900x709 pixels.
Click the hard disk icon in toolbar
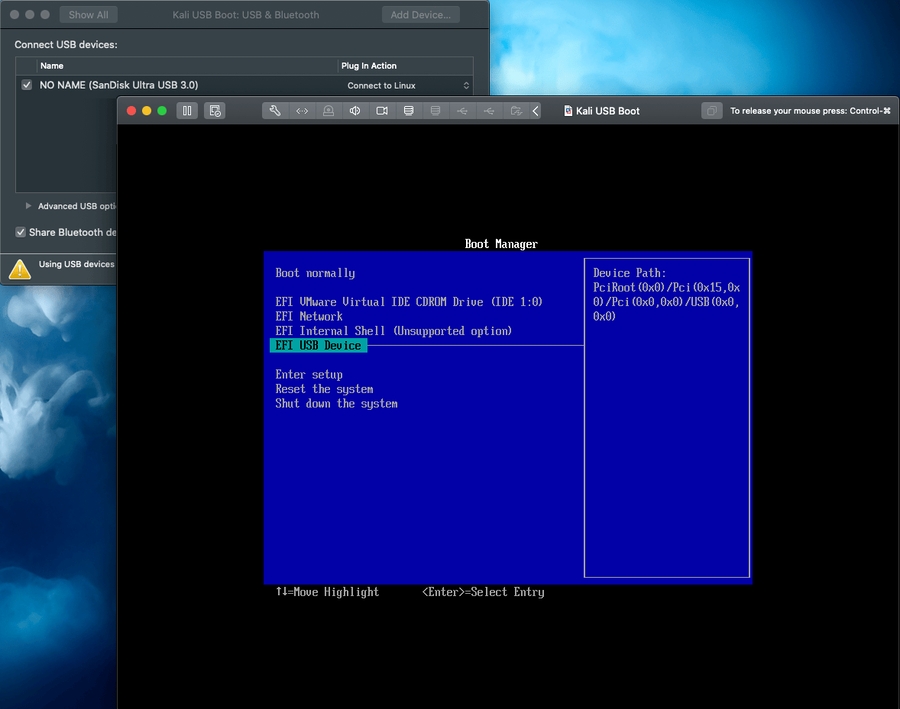pos(408,111)
